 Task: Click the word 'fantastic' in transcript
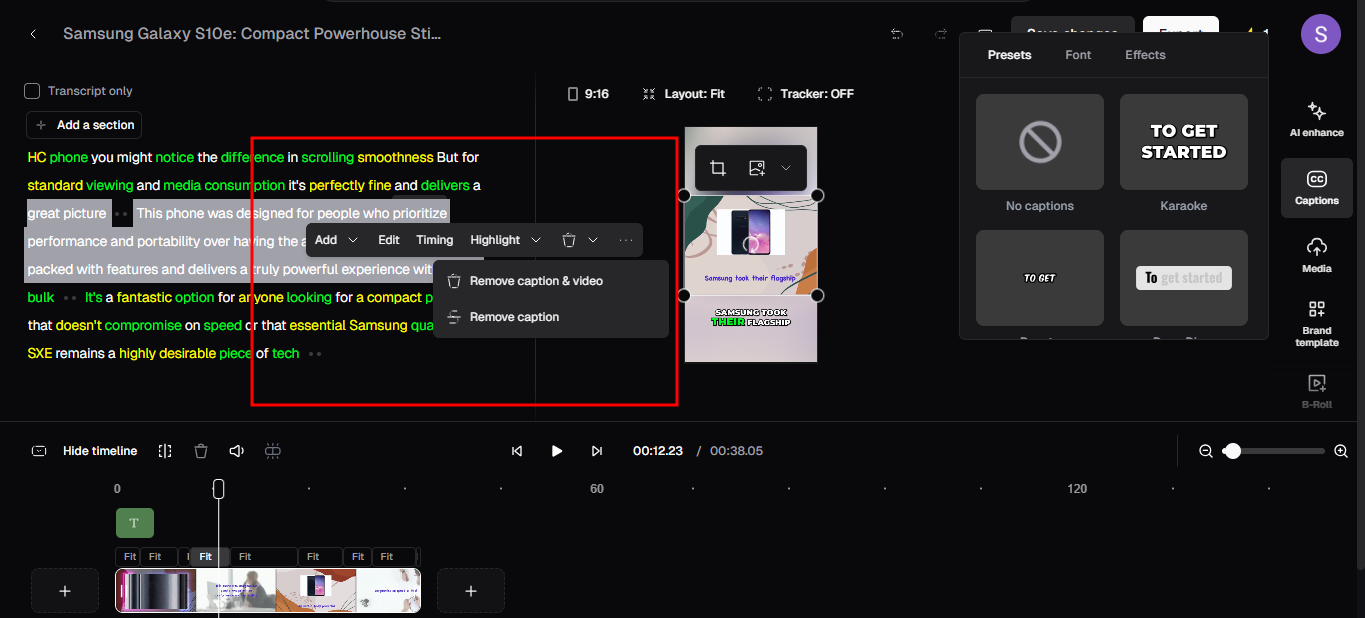[x=145, y=297]
